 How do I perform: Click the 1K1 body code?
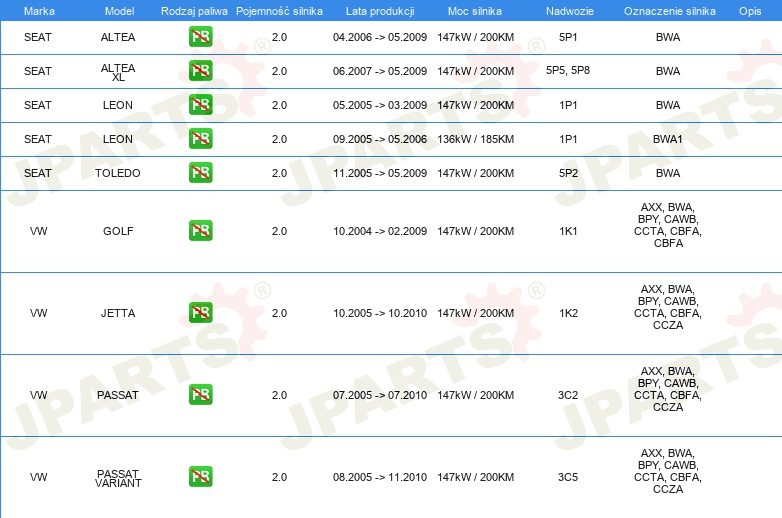[568, 231]
